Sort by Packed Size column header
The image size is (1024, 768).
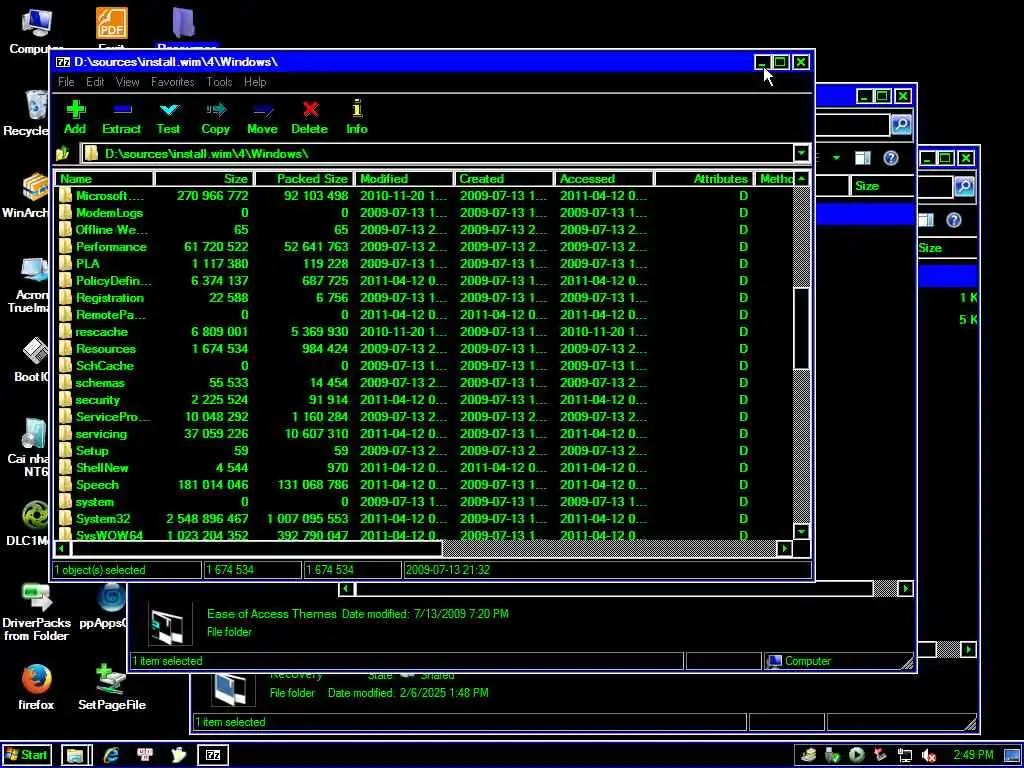pos(304,178)
